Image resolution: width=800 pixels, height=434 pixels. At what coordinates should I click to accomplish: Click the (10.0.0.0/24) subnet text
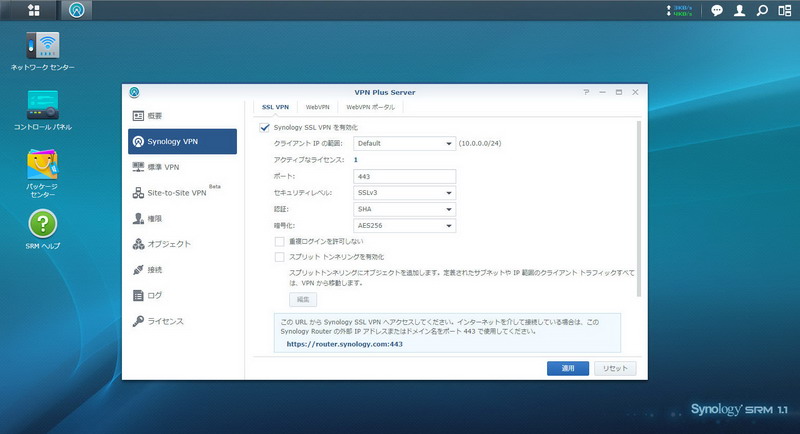tap(480, 144)
